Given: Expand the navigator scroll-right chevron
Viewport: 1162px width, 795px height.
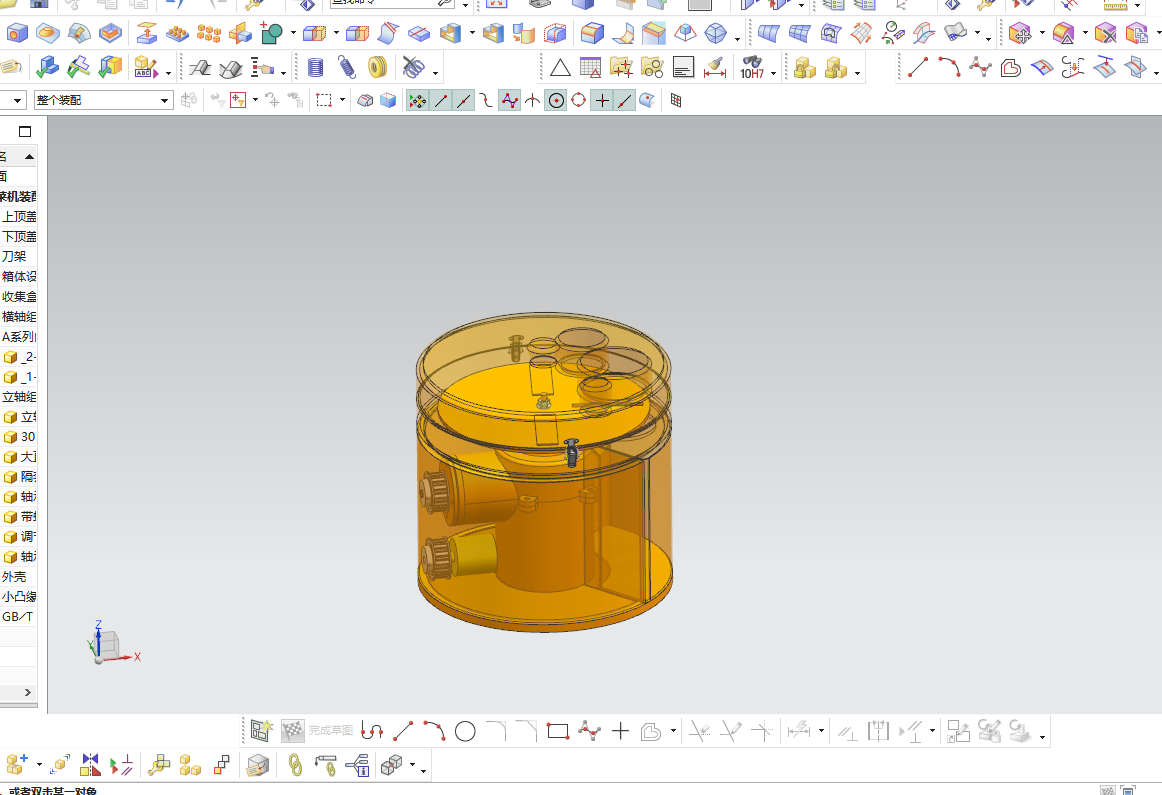Looking at the screenshot, I should (x=27, y=693).
